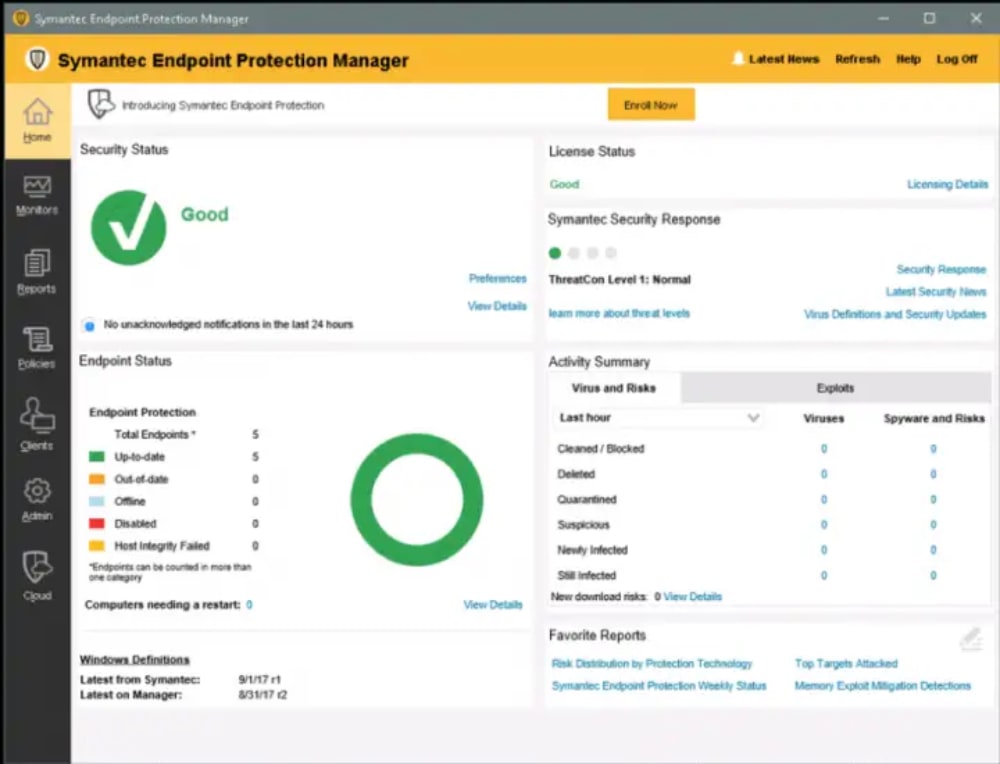Open the Help menu
1000x764 pixels.
tap(909, 59)
